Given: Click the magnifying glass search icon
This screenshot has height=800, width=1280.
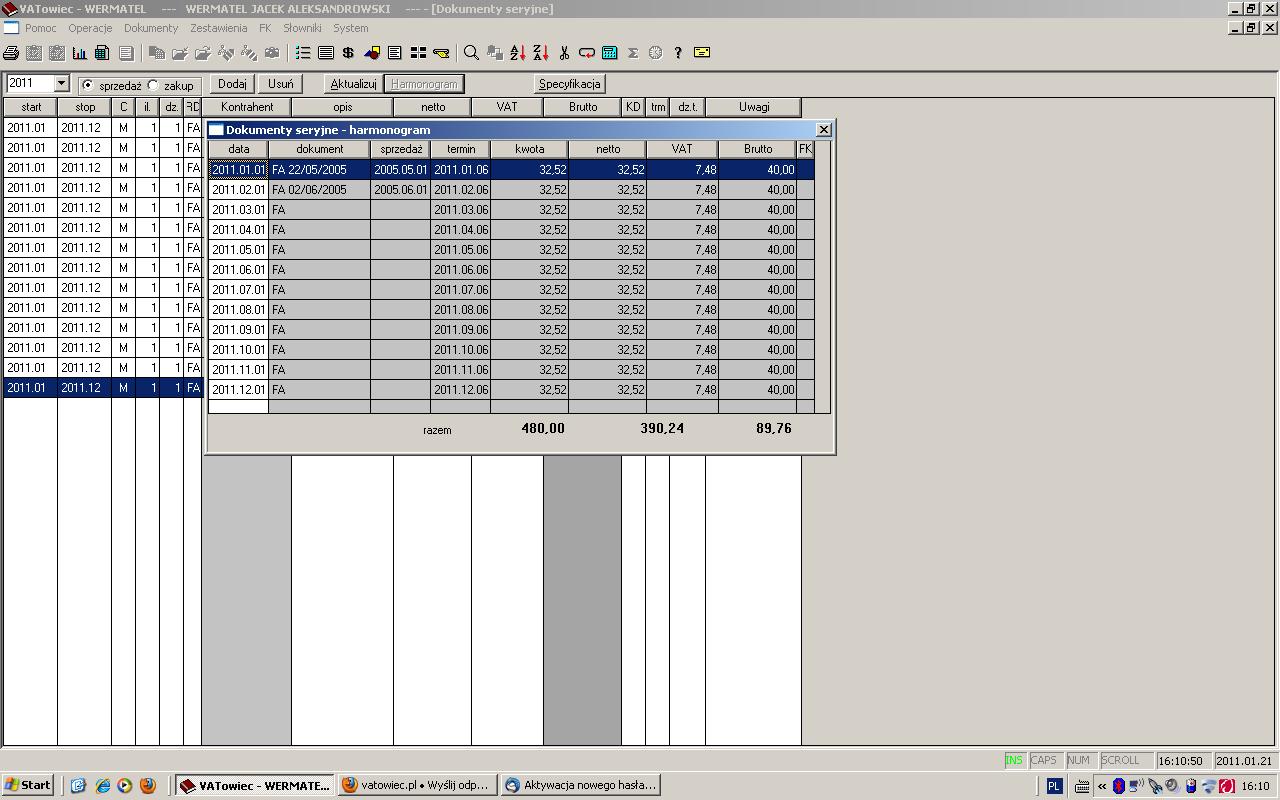Looking at the screenshot, I should click(x=470, y=53).
